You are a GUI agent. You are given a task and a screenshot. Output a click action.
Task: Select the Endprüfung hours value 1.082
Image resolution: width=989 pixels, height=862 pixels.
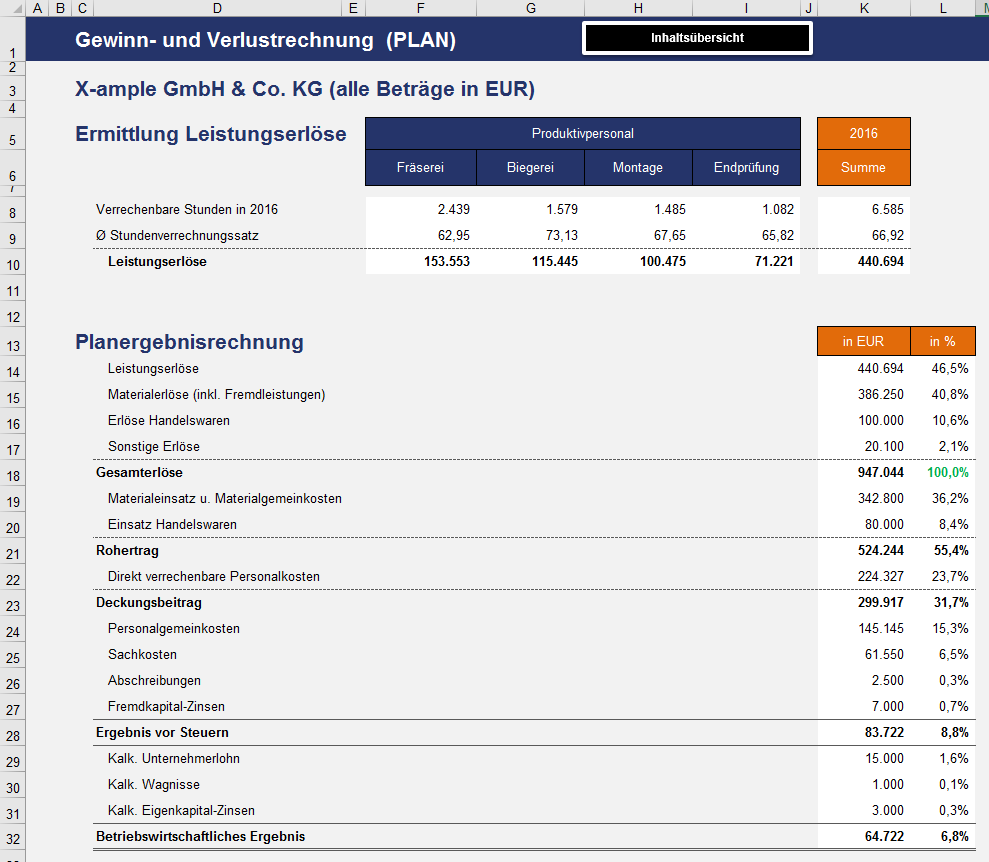pos(746,209)
